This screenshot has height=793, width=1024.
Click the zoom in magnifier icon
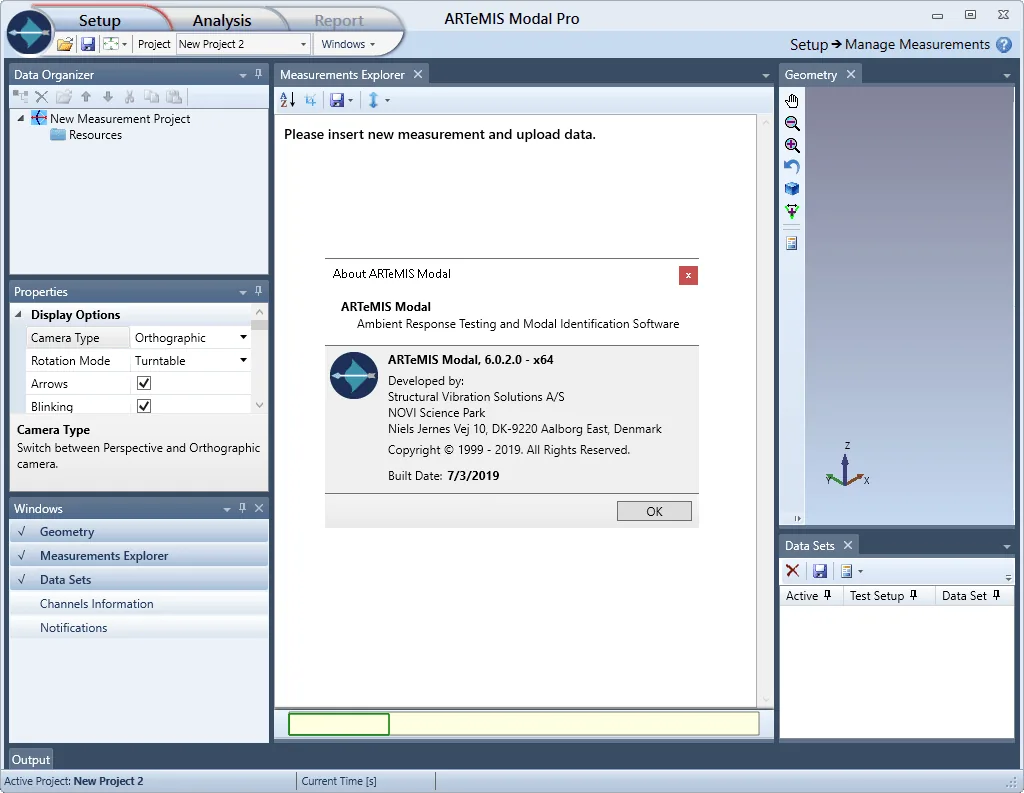tap(792, 145)
